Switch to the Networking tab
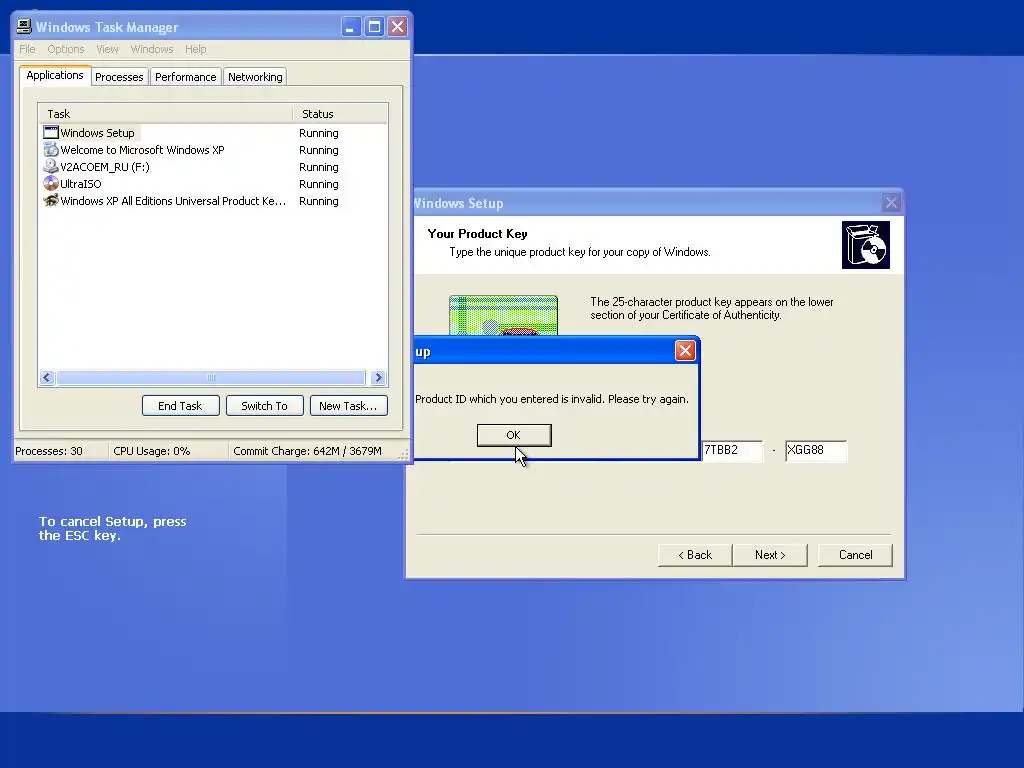 pos(255,77)
